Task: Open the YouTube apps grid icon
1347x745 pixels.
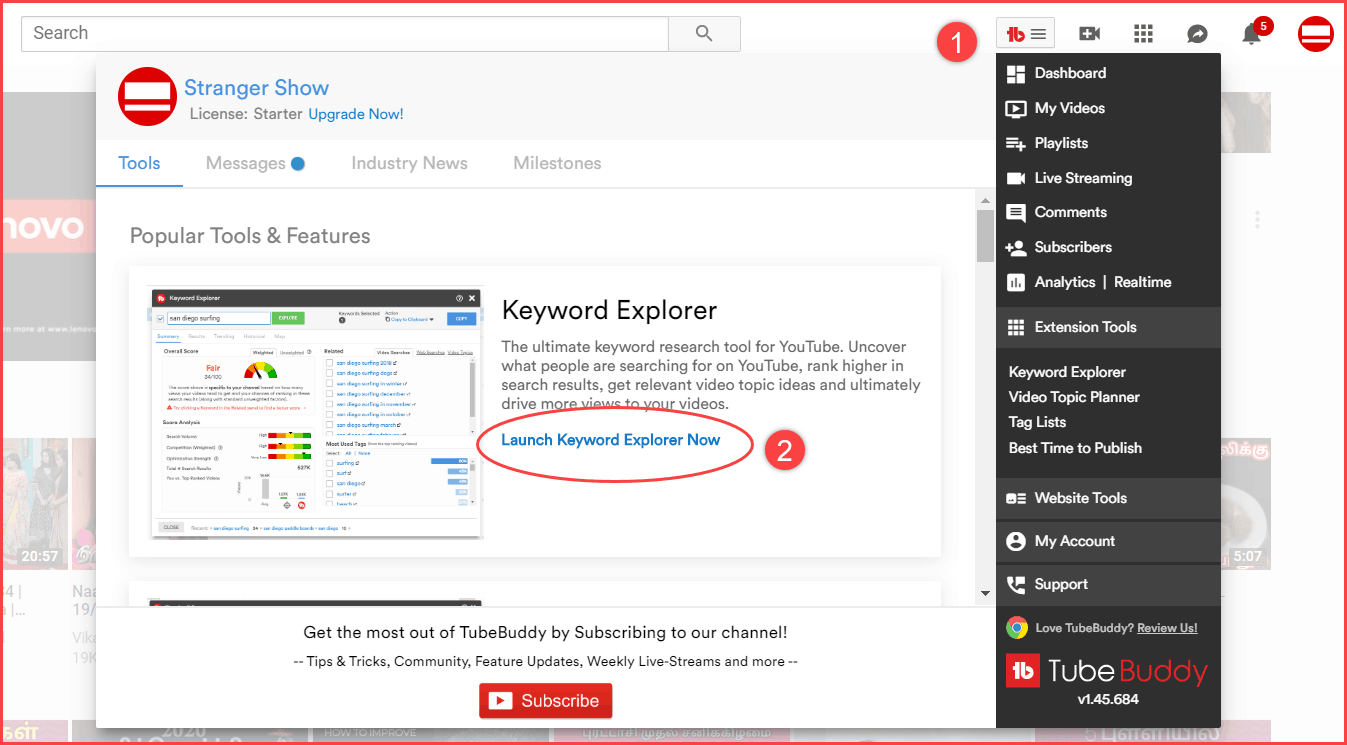Action: [x=1144, y=34]
